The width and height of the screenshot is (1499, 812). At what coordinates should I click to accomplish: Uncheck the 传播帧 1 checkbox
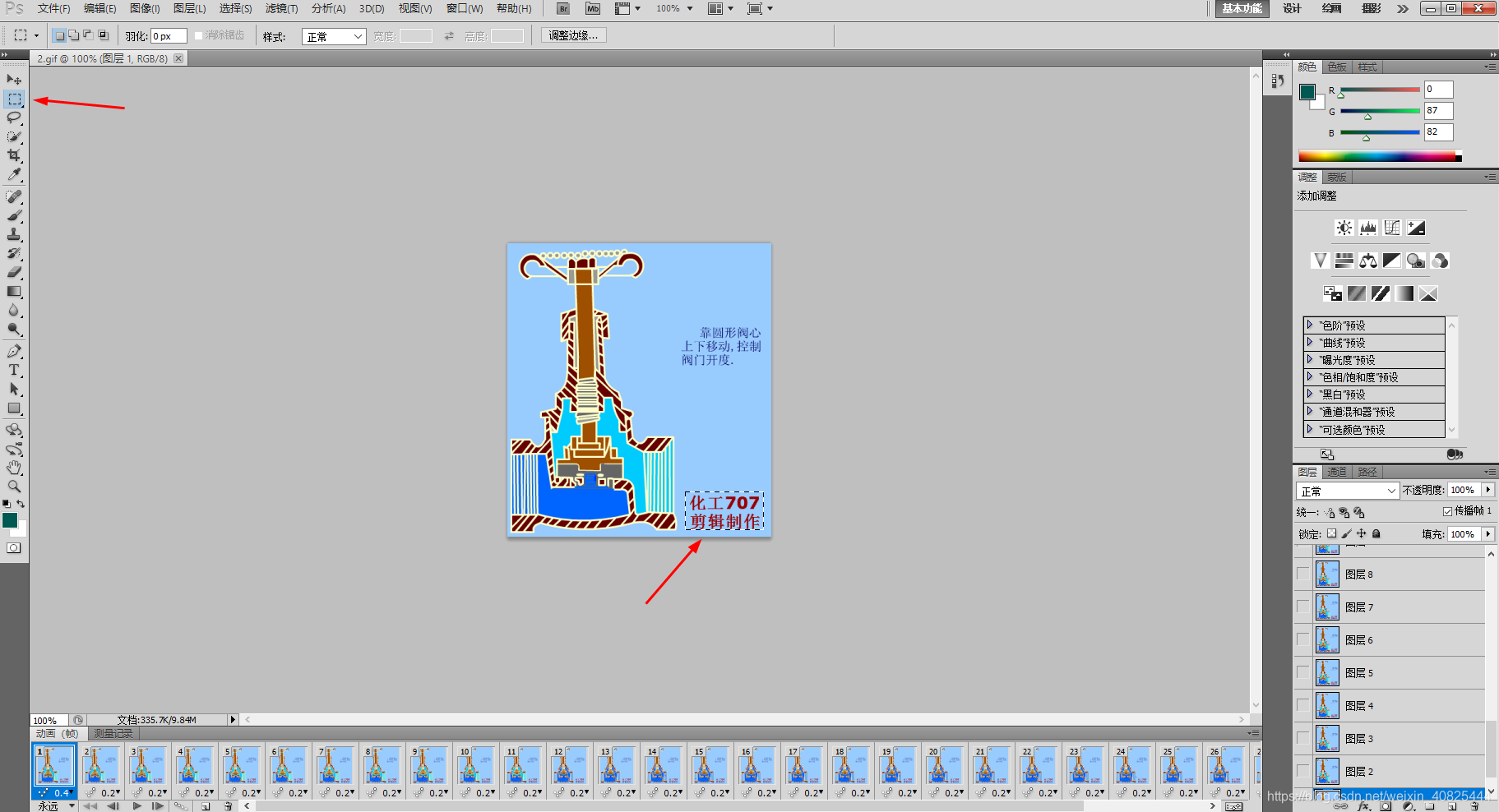1448,511
